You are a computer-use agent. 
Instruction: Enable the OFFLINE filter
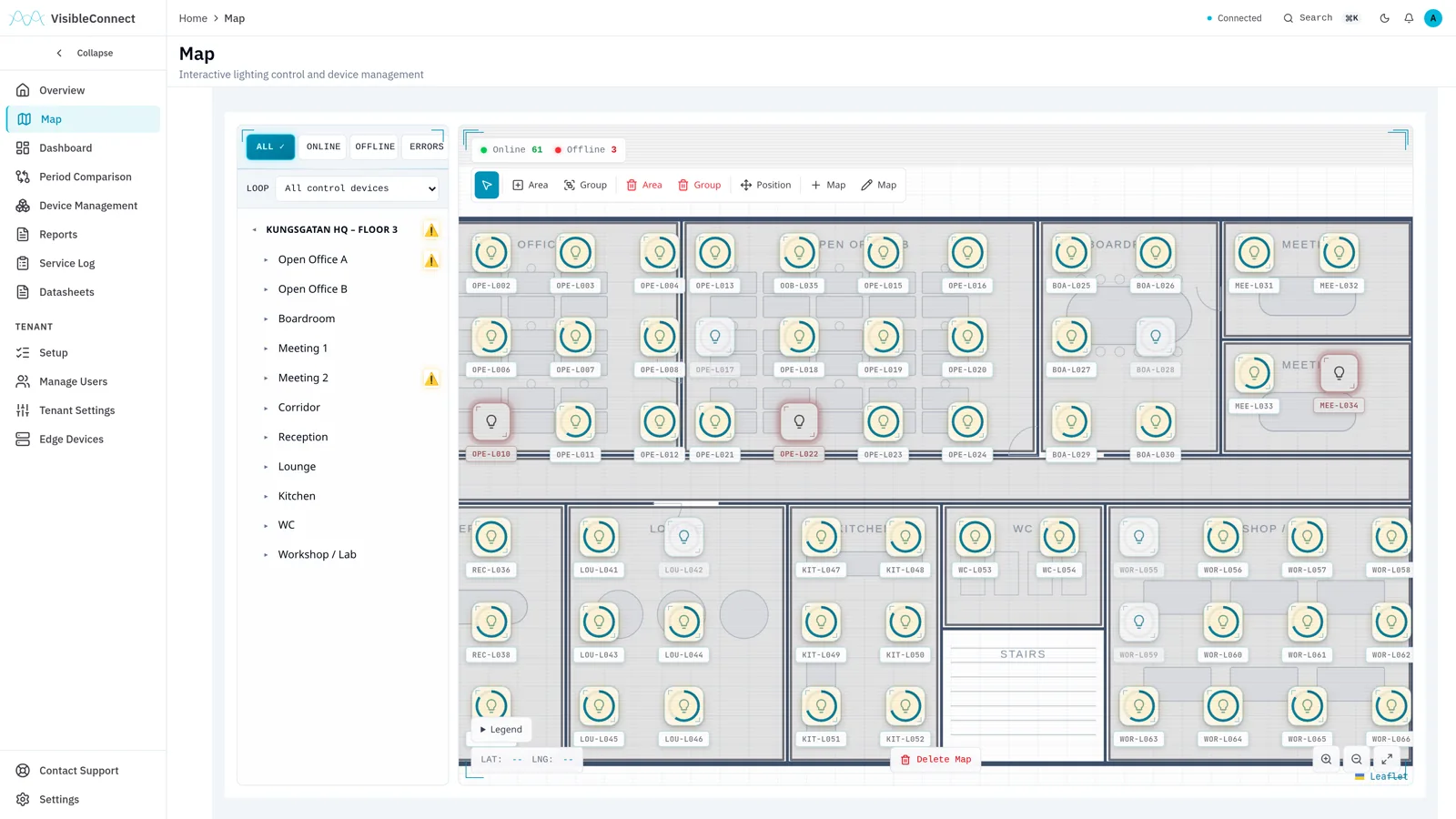pos(375,147)
